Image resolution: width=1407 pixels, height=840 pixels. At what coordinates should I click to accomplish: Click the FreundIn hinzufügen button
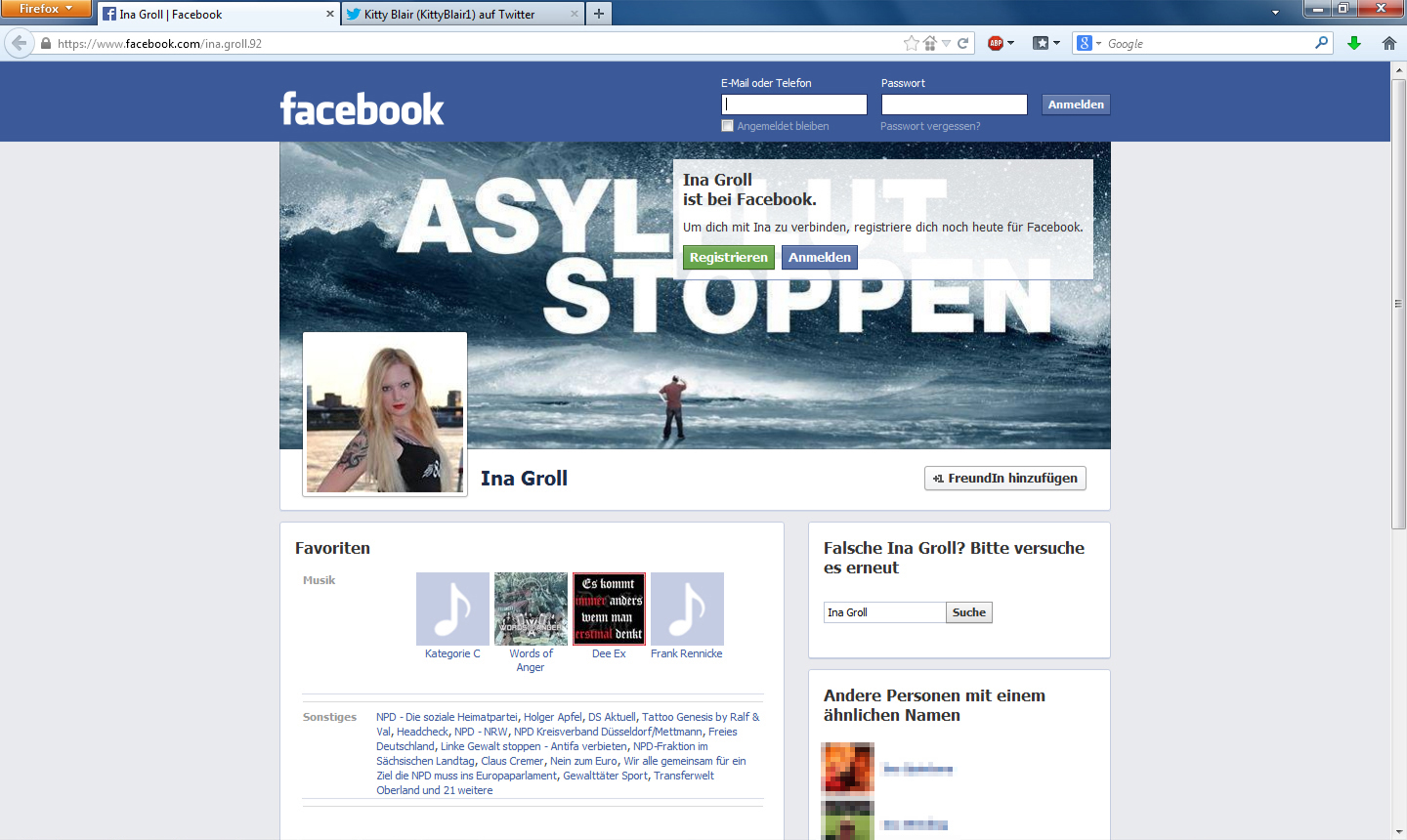tap(1004, 479)
